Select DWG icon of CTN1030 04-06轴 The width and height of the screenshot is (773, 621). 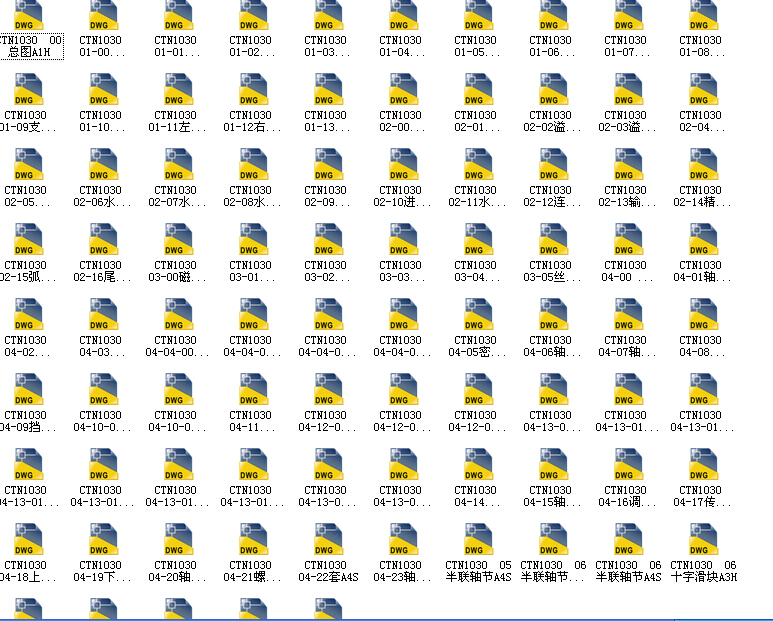[x=553, y=314]
